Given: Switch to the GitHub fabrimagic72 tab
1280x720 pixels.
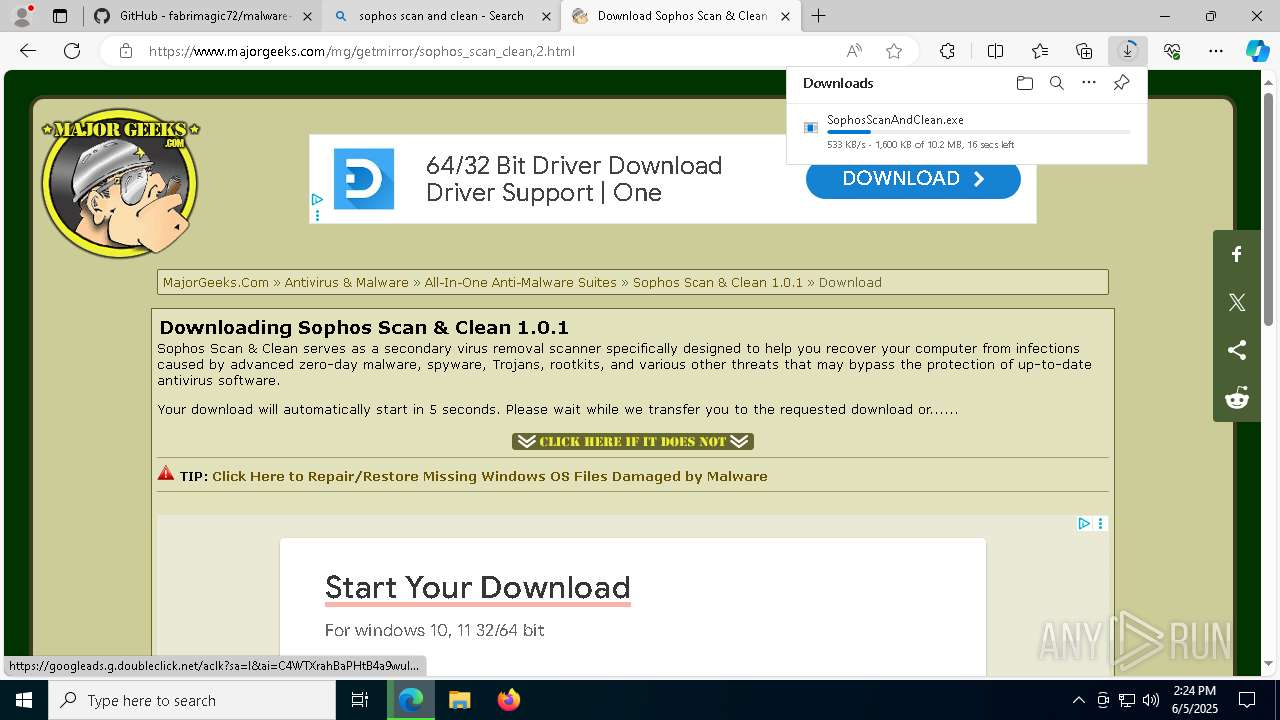Looking at the screenshot, I should [202, 16].
